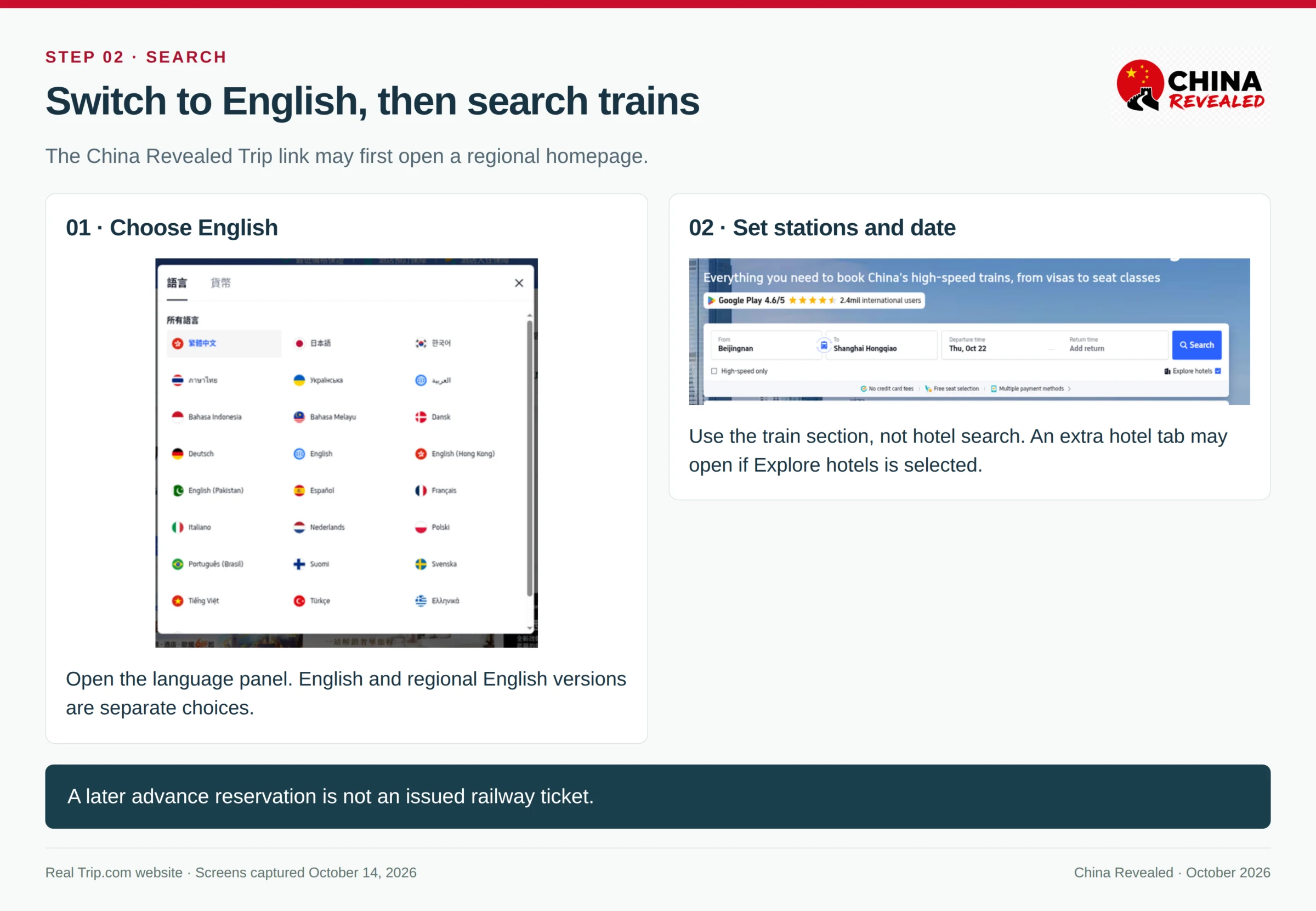Click the language list scroll-down arrow

530,629
